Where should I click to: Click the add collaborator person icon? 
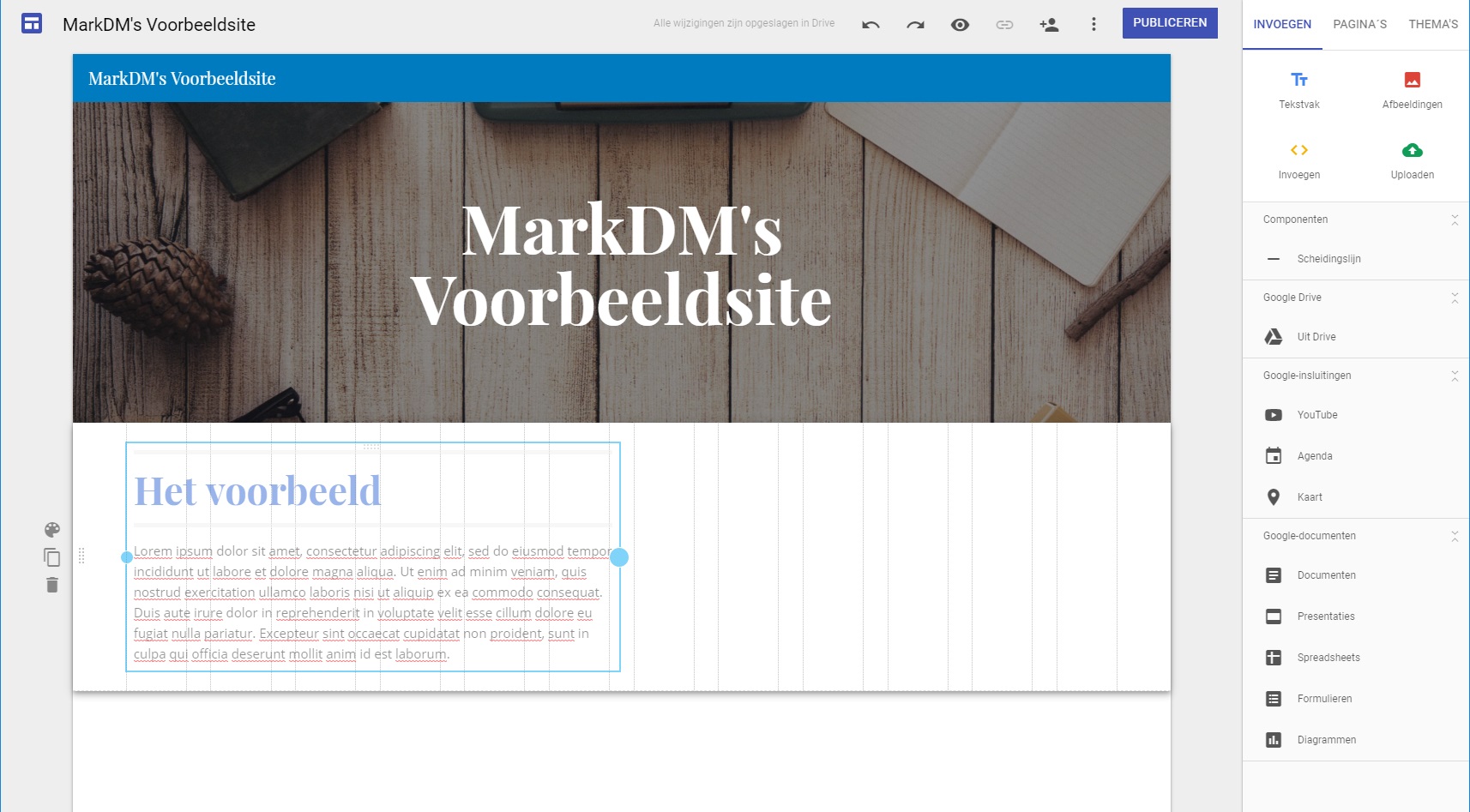pyautogui.click(x=1048, y=25)
